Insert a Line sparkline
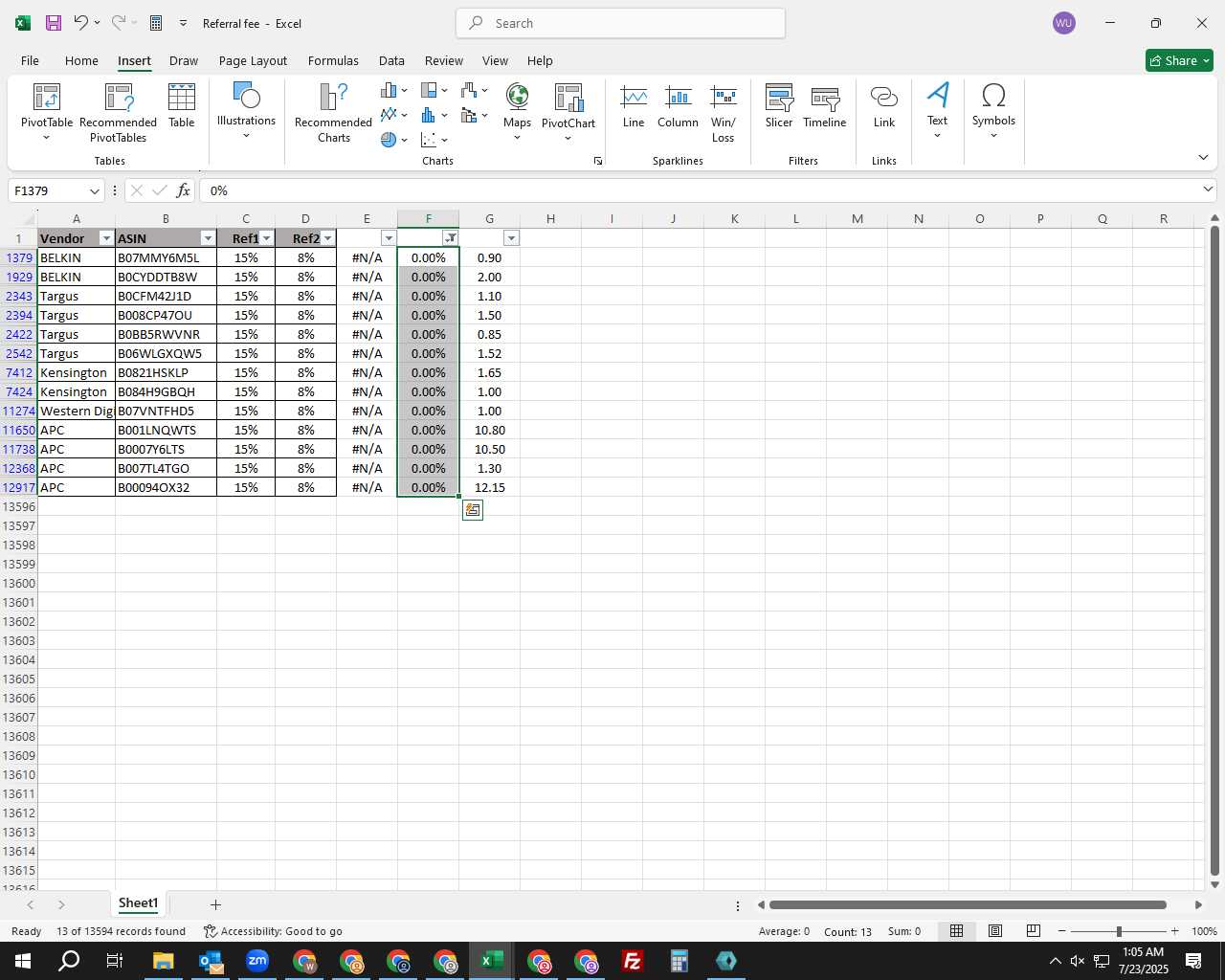1225x980 pixels. (634, 105)
